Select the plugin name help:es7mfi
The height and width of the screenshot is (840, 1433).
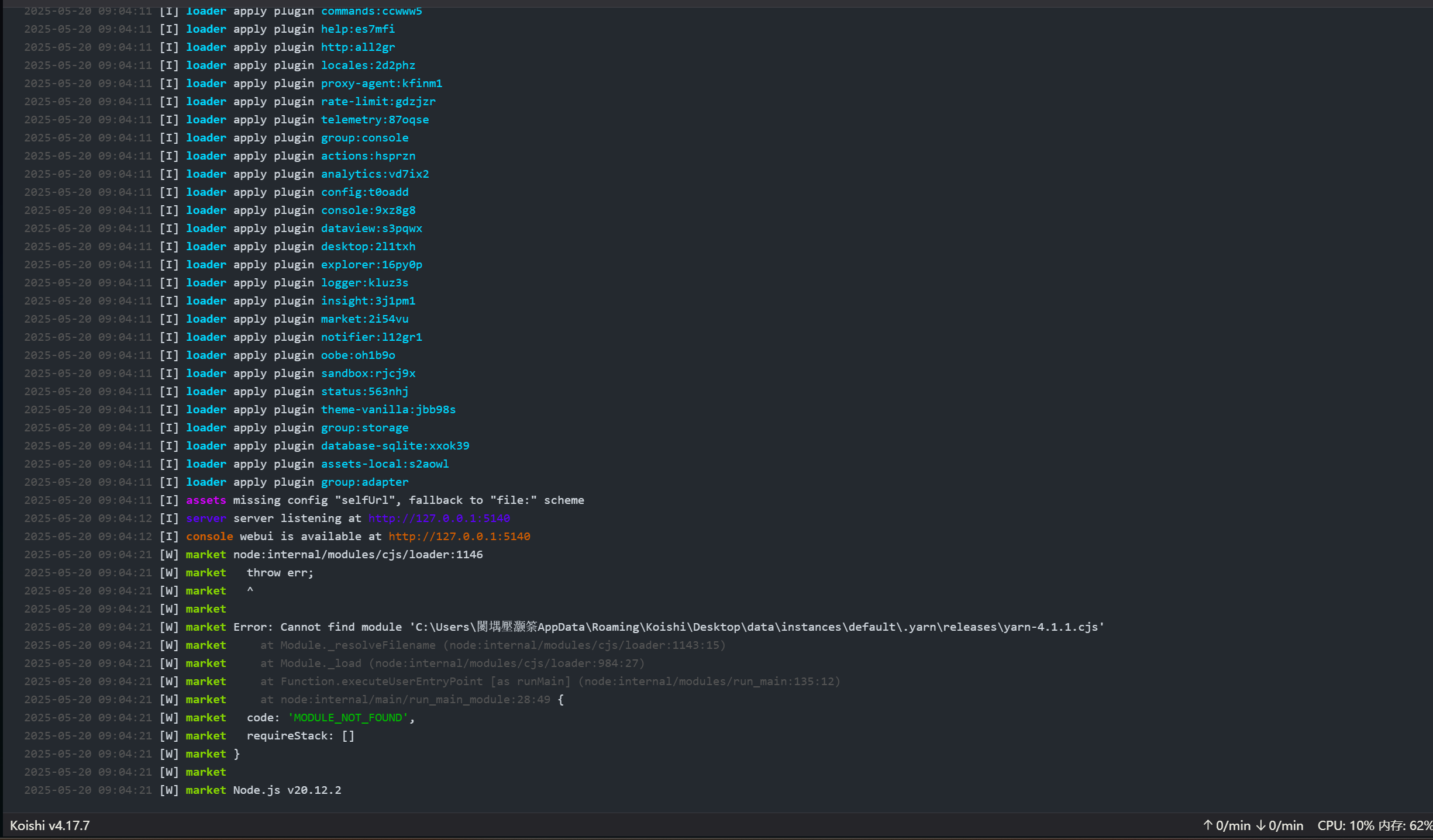(x=357, y=29)
